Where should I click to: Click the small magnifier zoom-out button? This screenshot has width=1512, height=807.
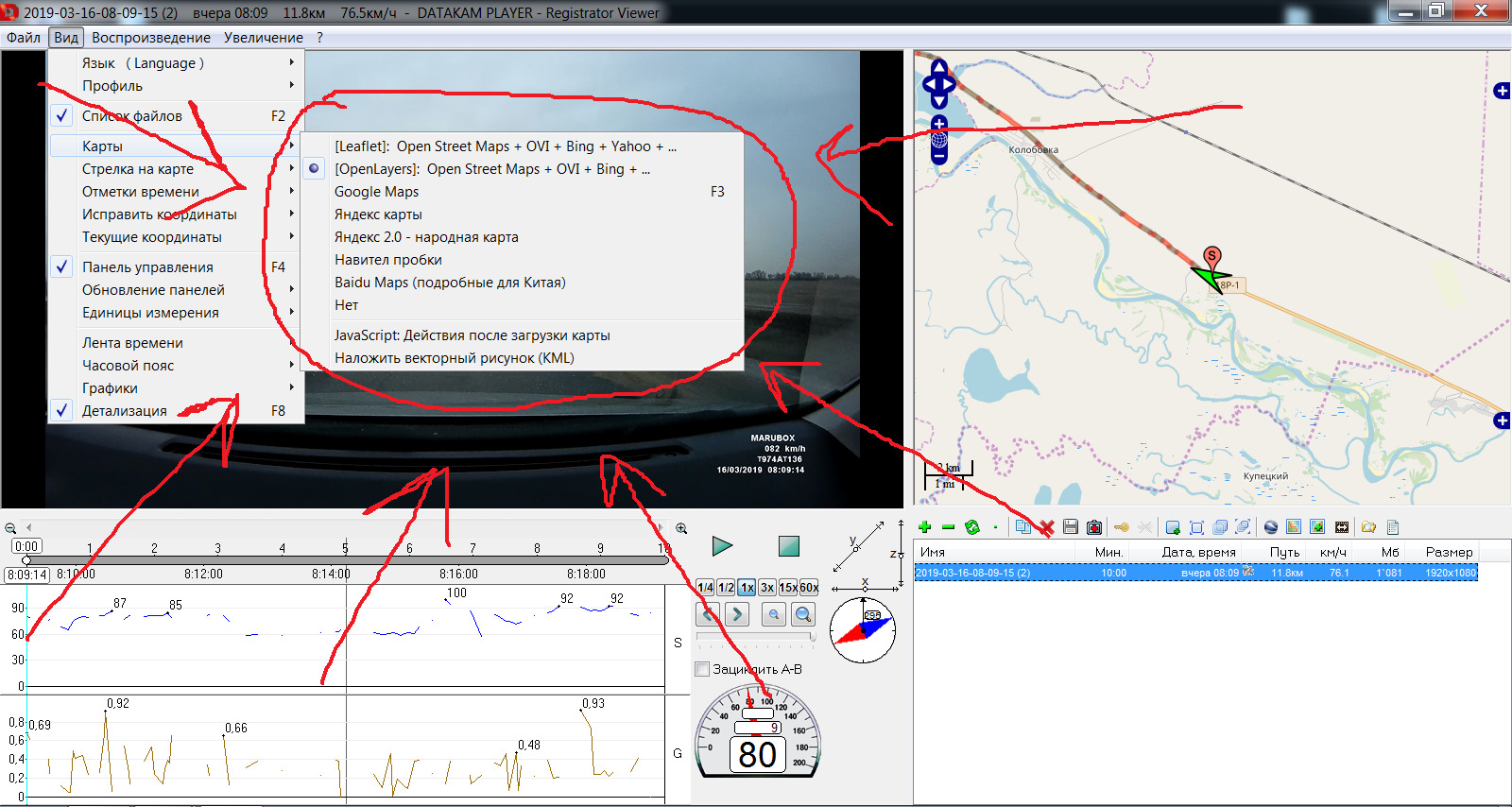tap(773, 615)
